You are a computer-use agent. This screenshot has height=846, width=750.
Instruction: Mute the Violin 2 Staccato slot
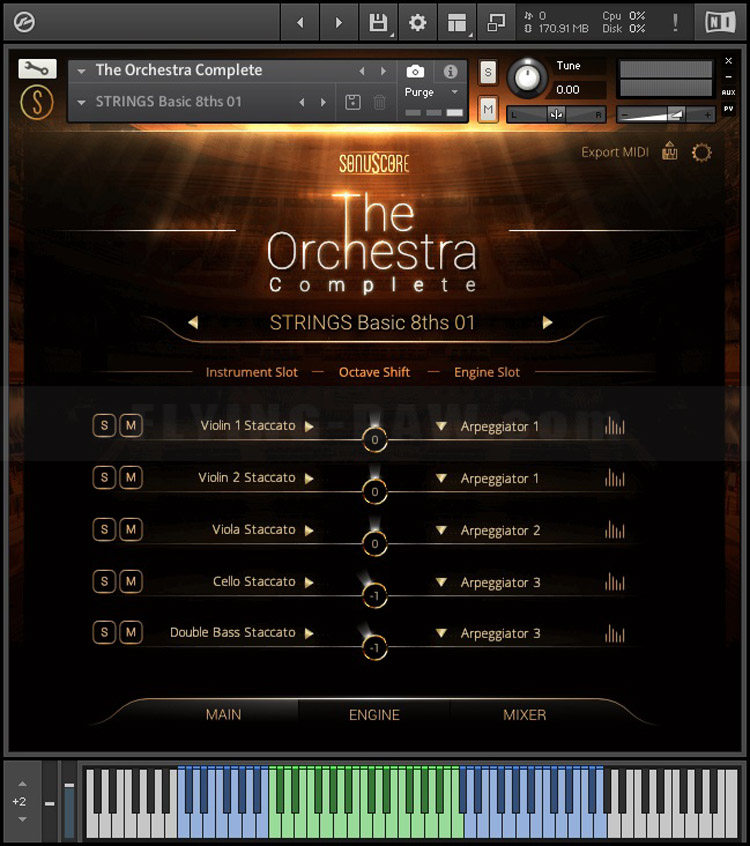pyautogui.click(x=131, y=477)
